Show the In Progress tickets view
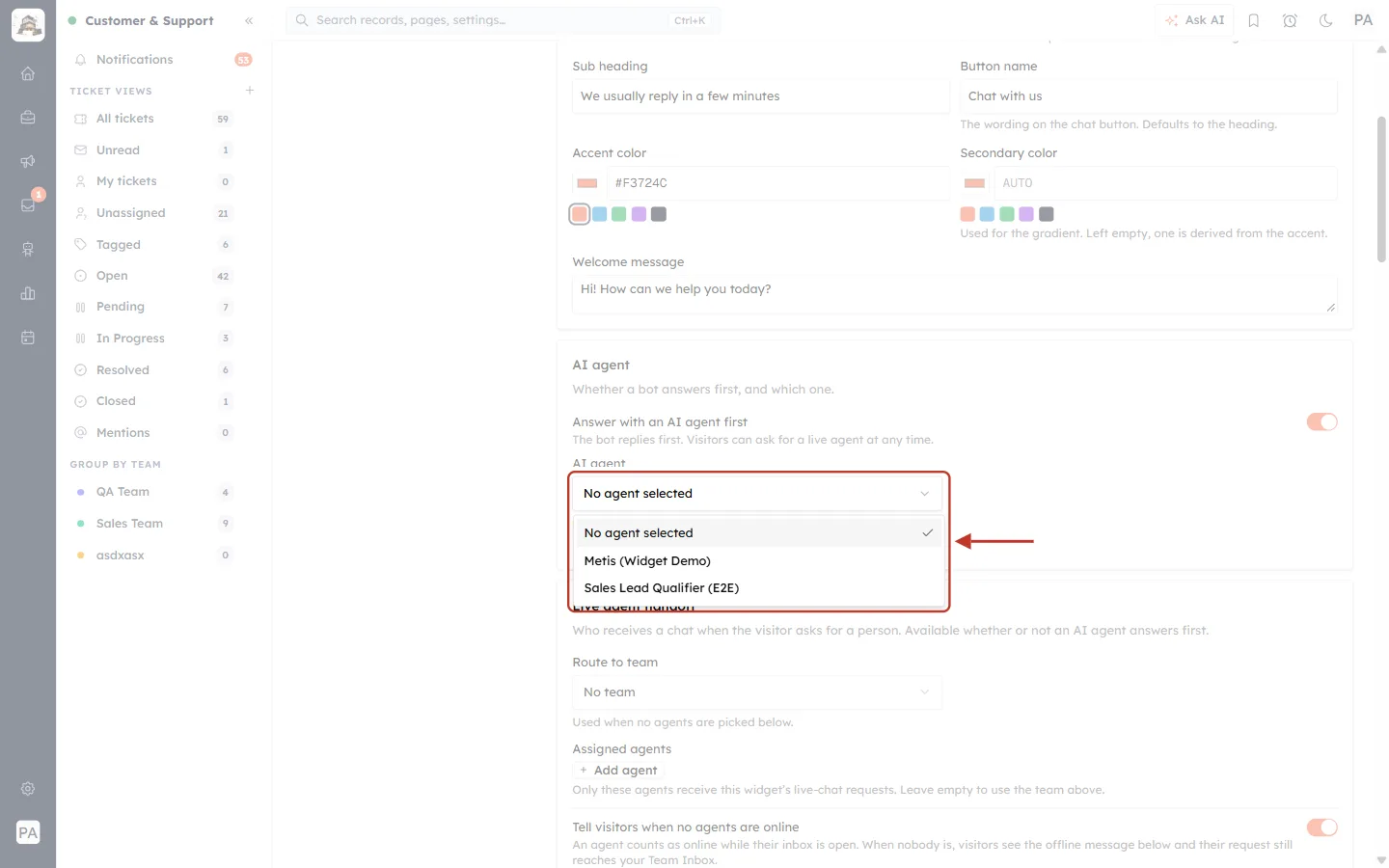1389x868 pixels. [152, 339]
